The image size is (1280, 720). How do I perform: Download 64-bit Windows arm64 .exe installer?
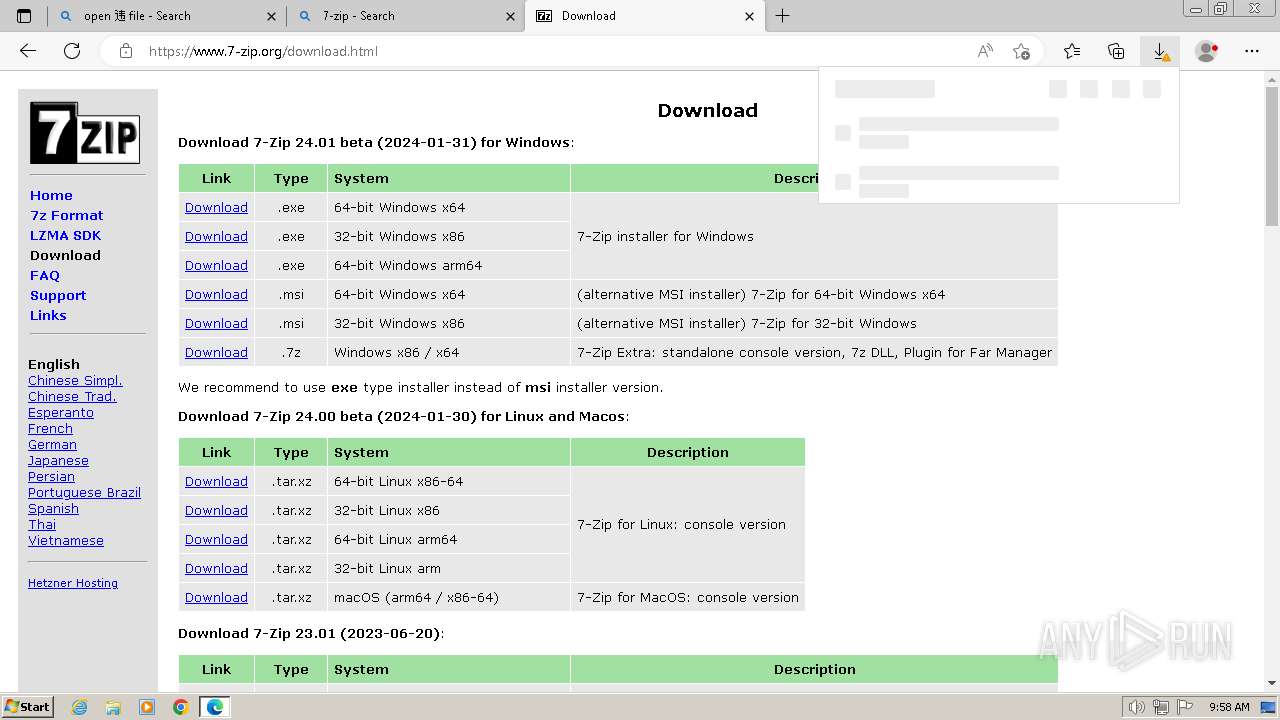pos(216,265)
